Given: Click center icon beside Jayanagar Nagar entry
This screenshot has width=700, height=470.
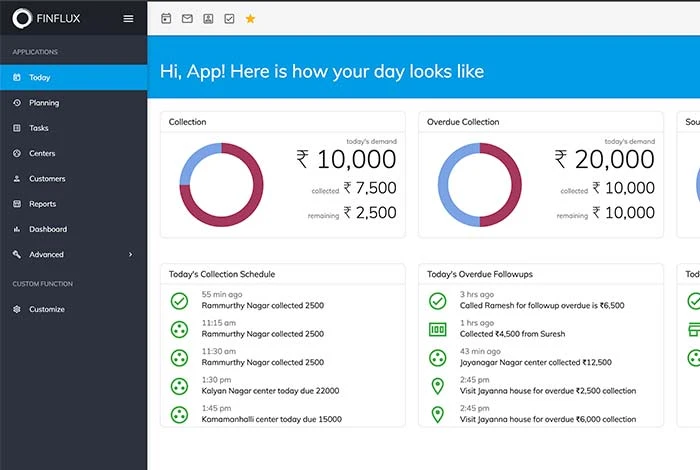Looking at the screenshot, I should [438, 358].
